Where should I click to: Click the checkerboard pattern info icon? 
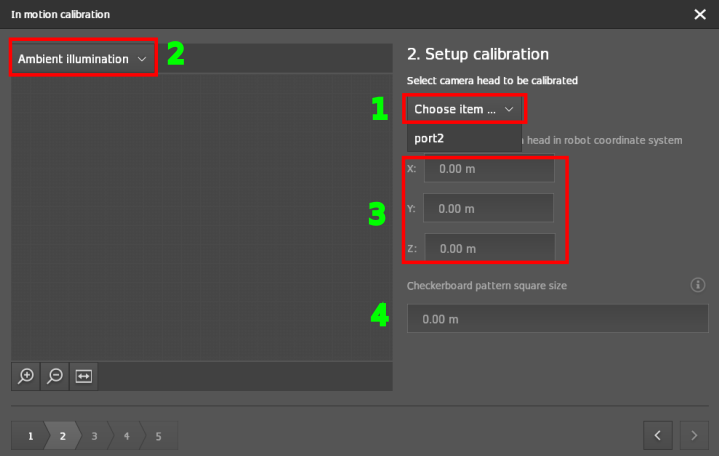click(698, 285)
